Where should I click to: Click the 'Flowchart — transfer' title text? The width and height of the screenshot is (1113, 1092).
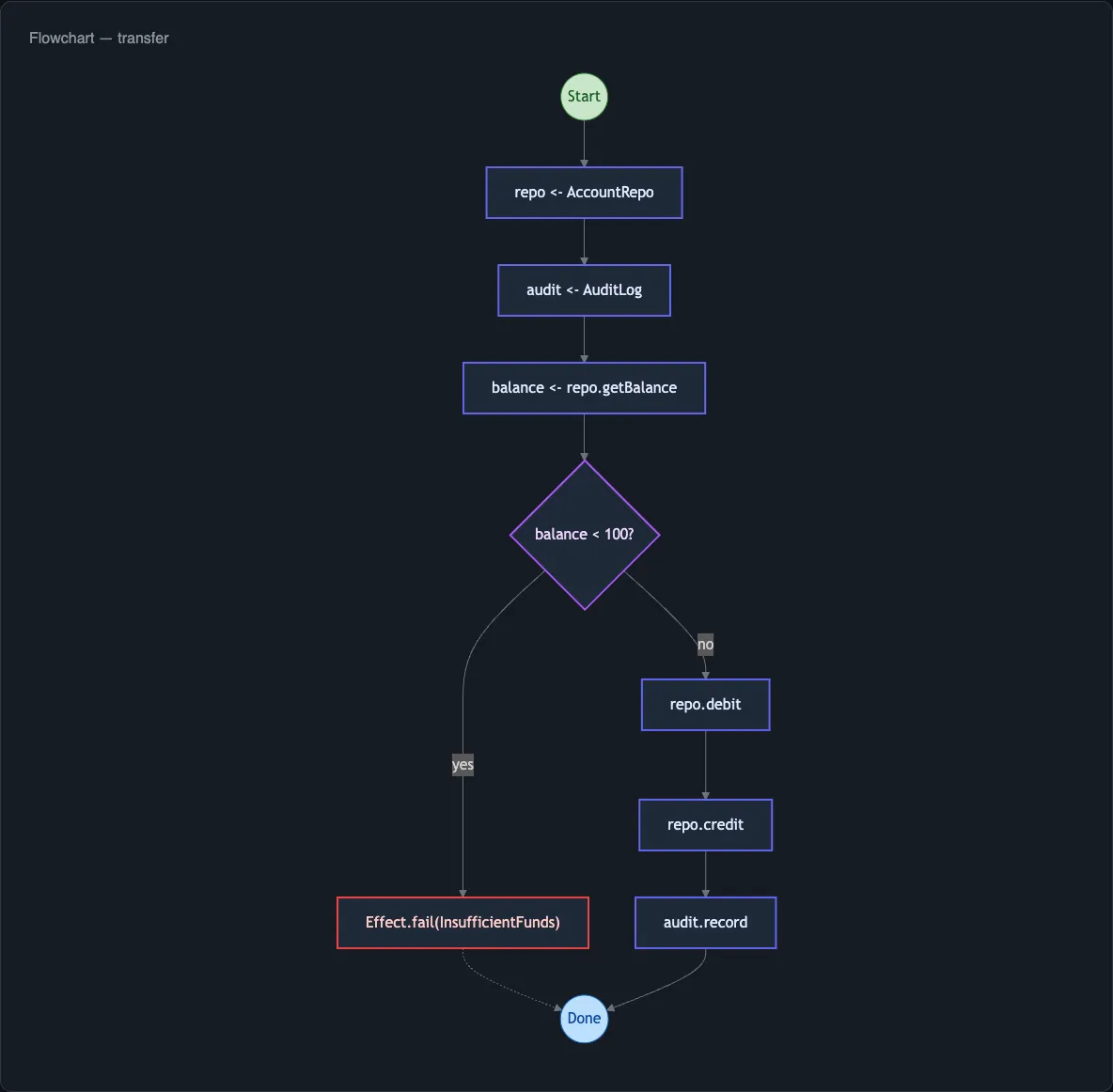click(99, 38)
